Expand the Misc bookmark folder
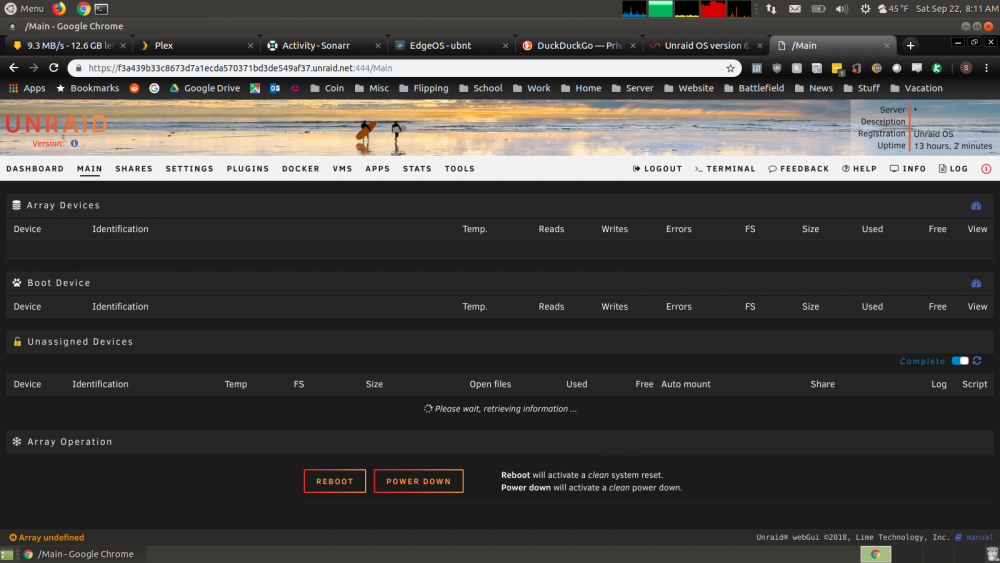 click(x=372, y=88)
